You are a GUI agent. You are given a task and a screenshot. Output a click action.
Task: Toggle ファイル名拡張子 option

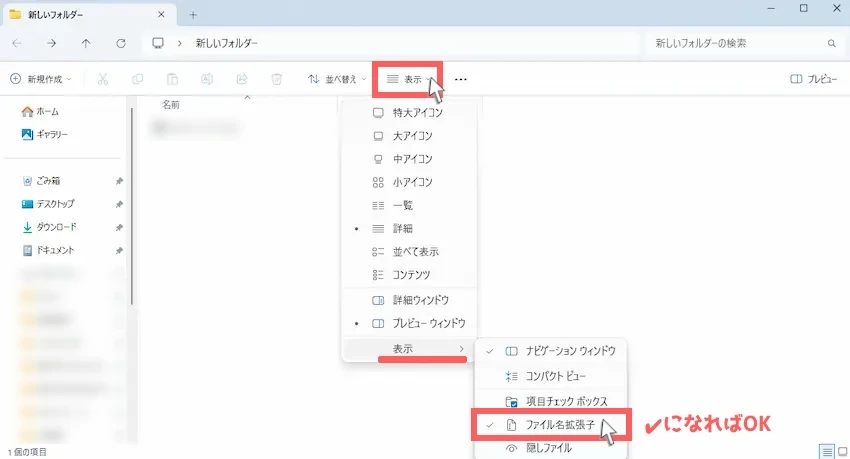pyautogui.click(x=551, y=425)
